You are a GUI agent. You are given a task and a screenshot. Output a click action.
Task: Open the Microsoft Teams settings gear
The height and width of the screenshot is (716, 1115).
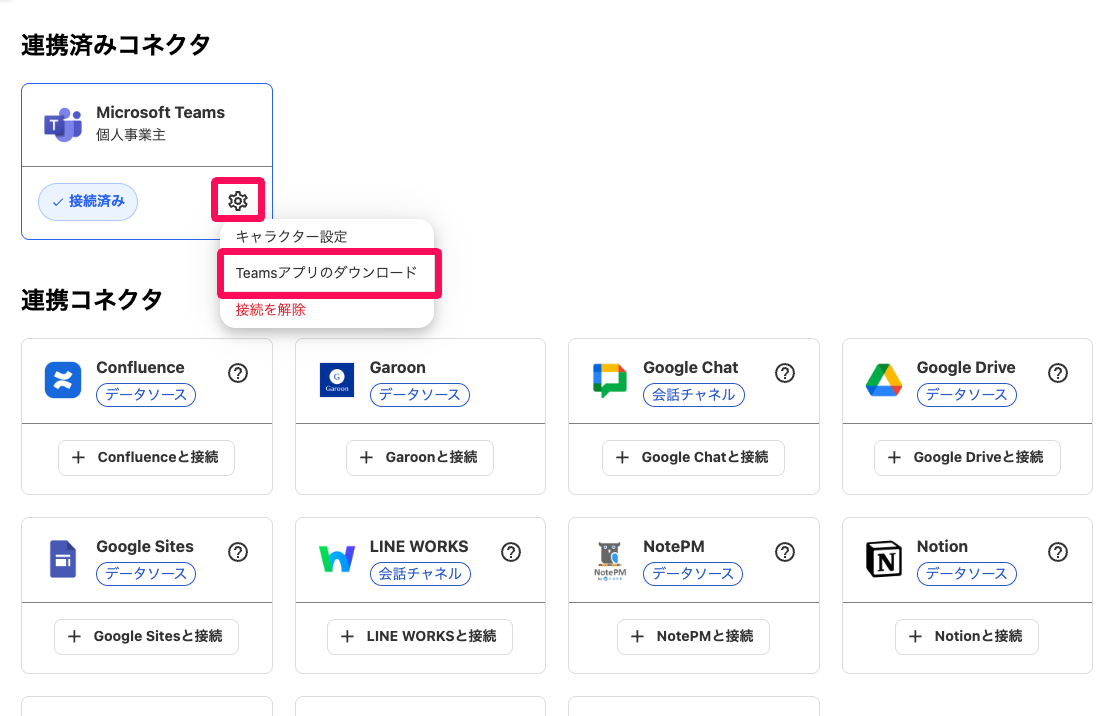pos(238,201)
